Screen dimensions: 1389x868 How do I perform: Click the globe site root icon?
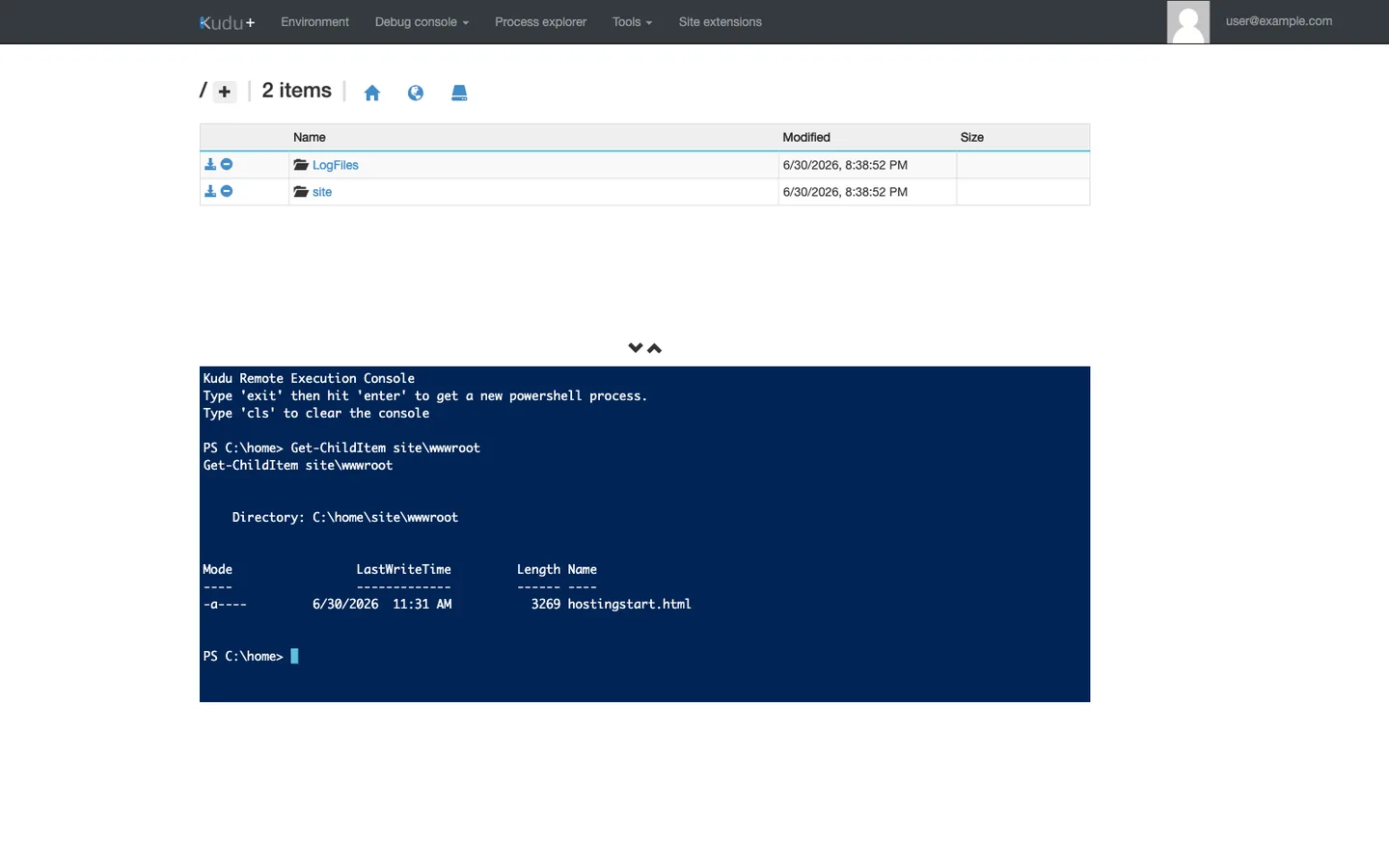[x=416, y=93]
